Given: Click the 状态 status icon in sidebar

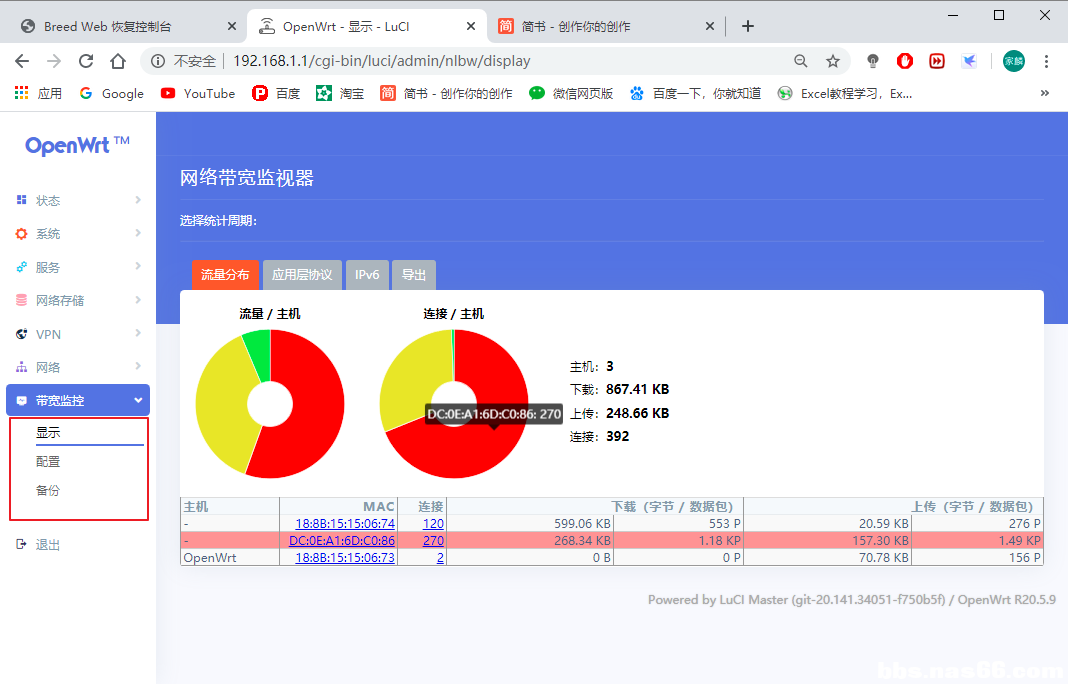Looking at the screenshot, I should (x=21, y=200).
